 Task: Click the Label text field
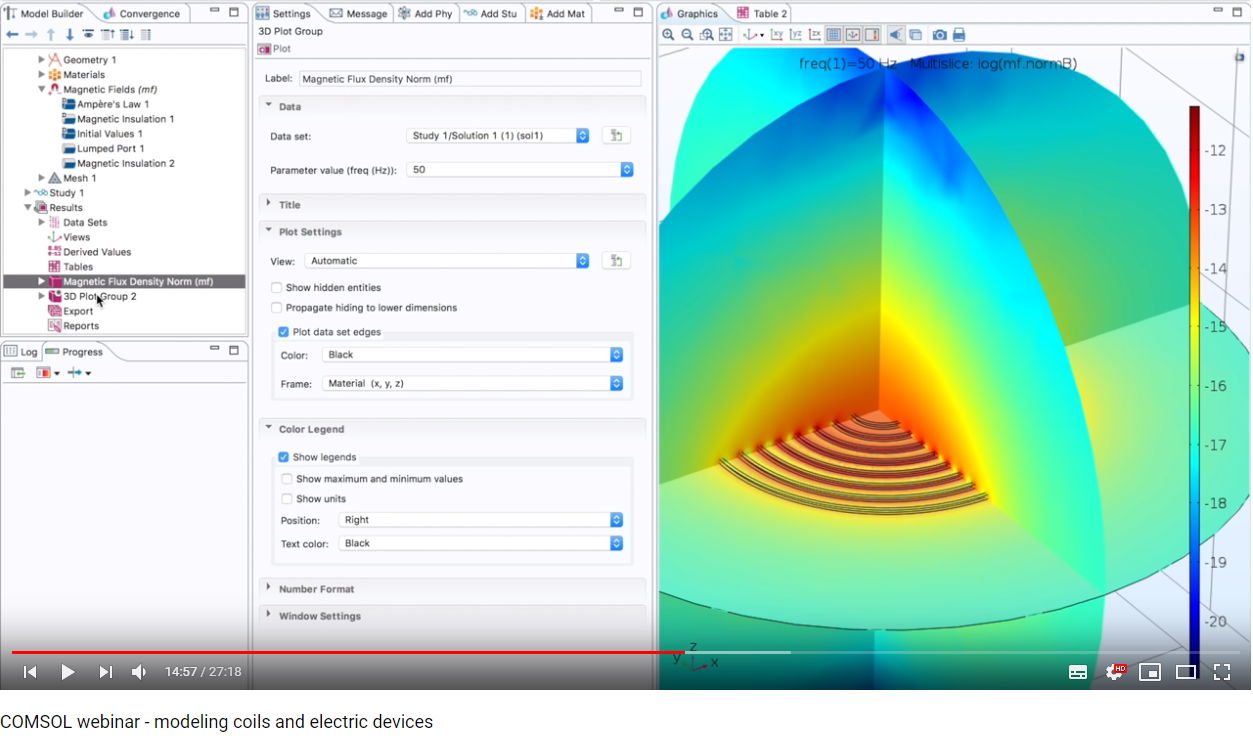(x=469, y=78)
